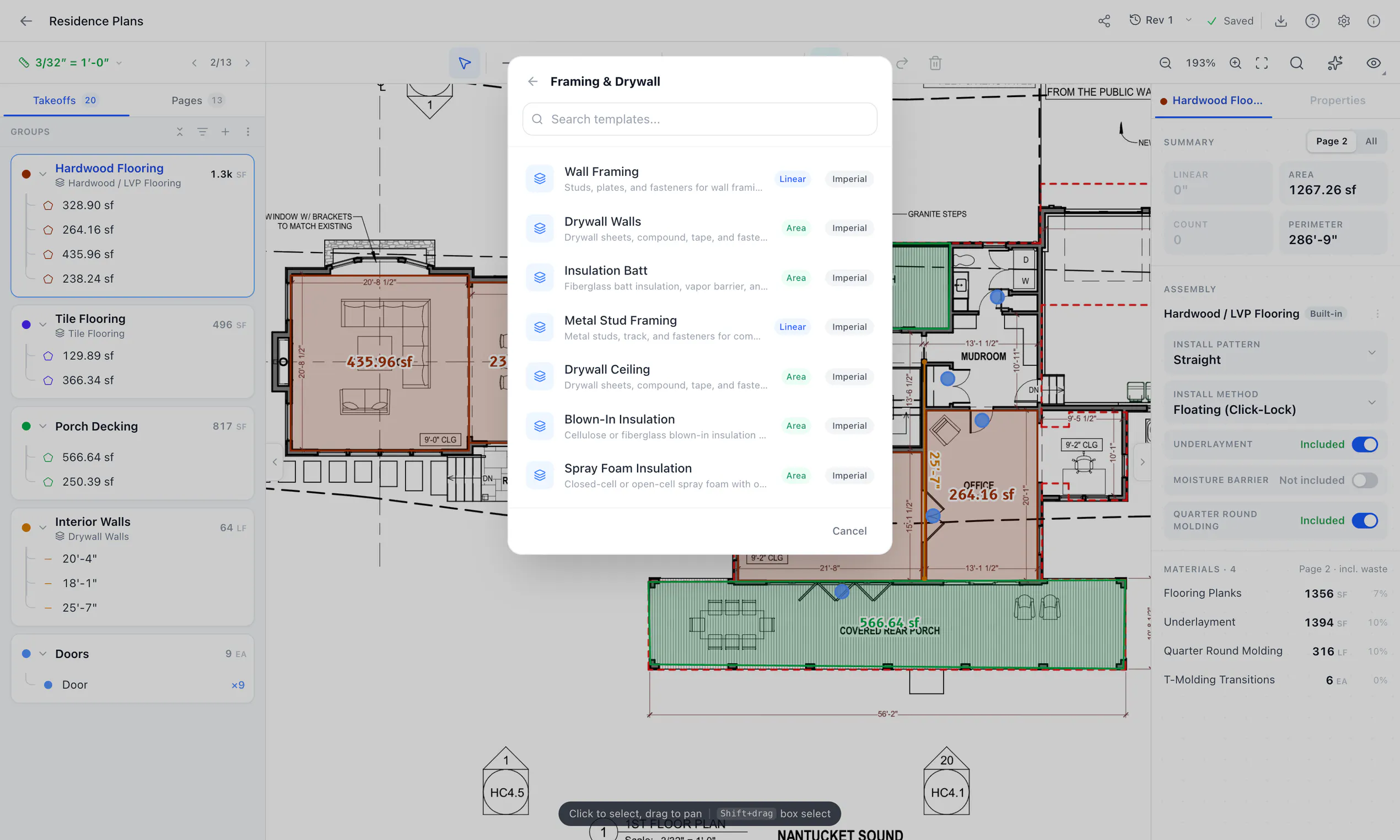Click the search icon in canvas toolbar
Image resolution: width=1400 pixels, height=840 pixels.
coord(1296,63)
